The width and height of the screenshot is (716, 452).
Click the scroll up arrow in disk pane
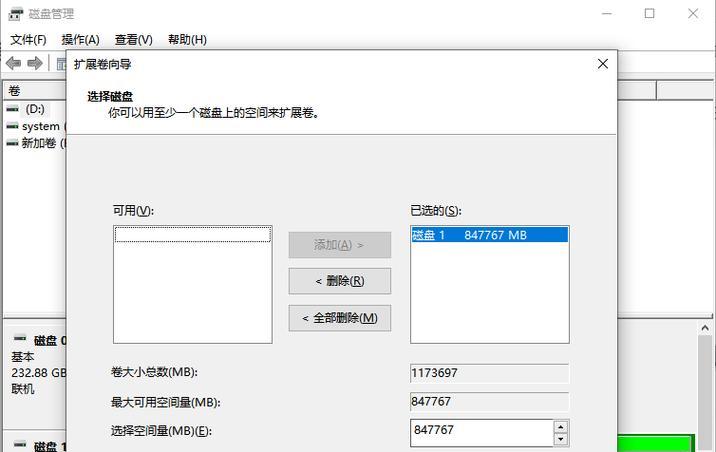[705, 328]
